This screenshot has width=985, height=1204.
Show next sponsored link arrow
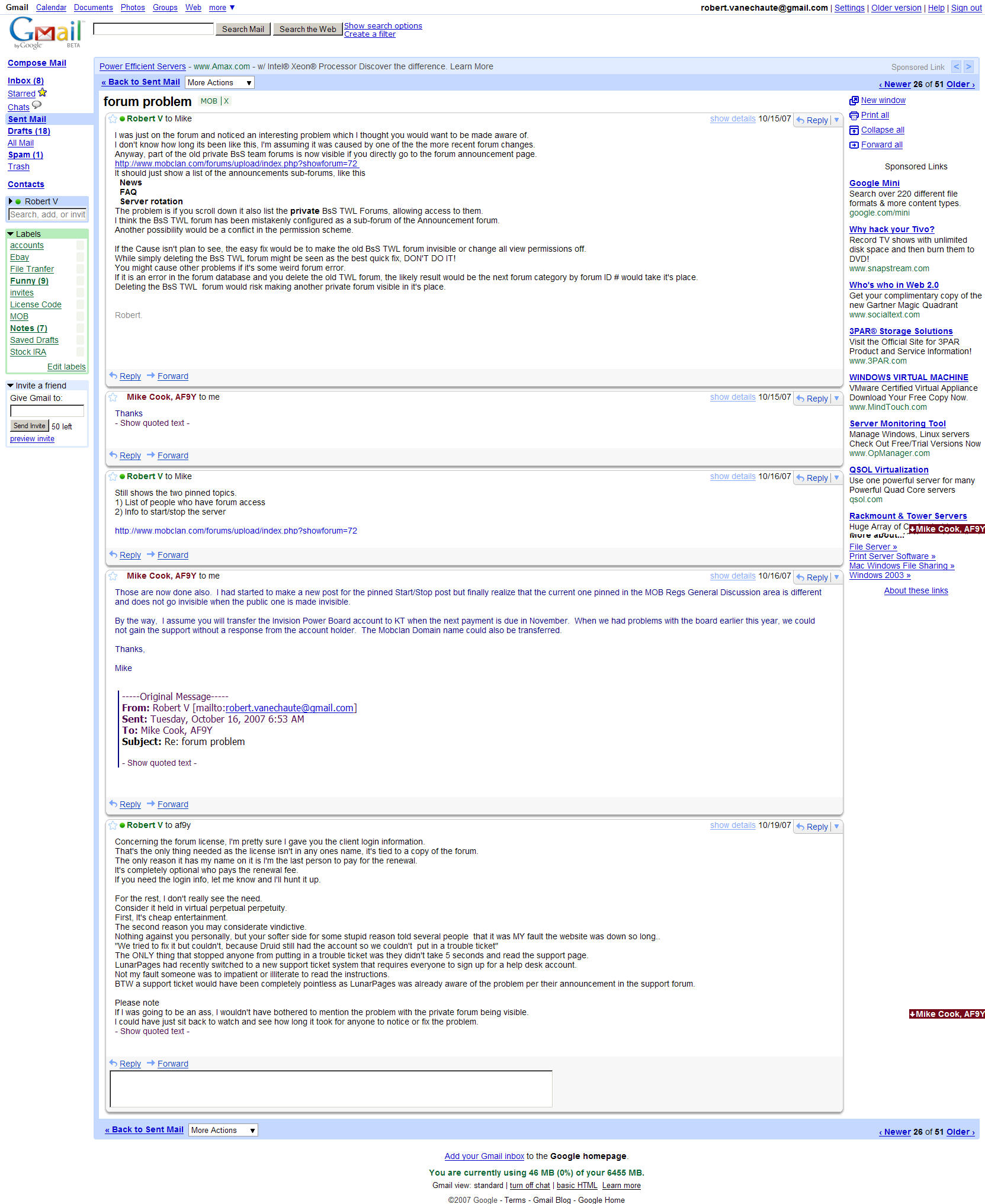tap(968, 67)
